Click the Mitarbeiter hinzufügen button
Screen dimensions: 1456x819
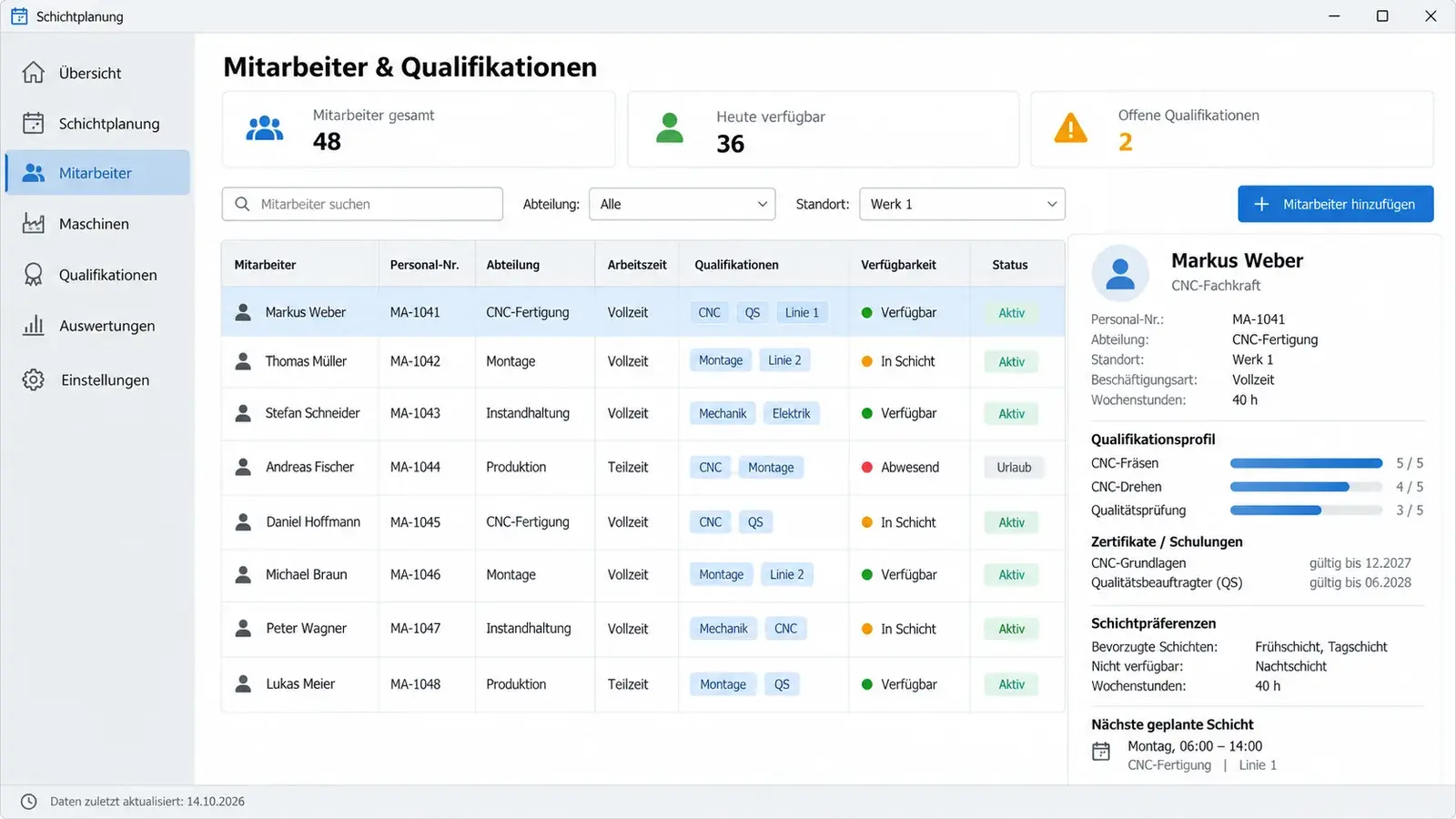click(x=1335, y=204)
